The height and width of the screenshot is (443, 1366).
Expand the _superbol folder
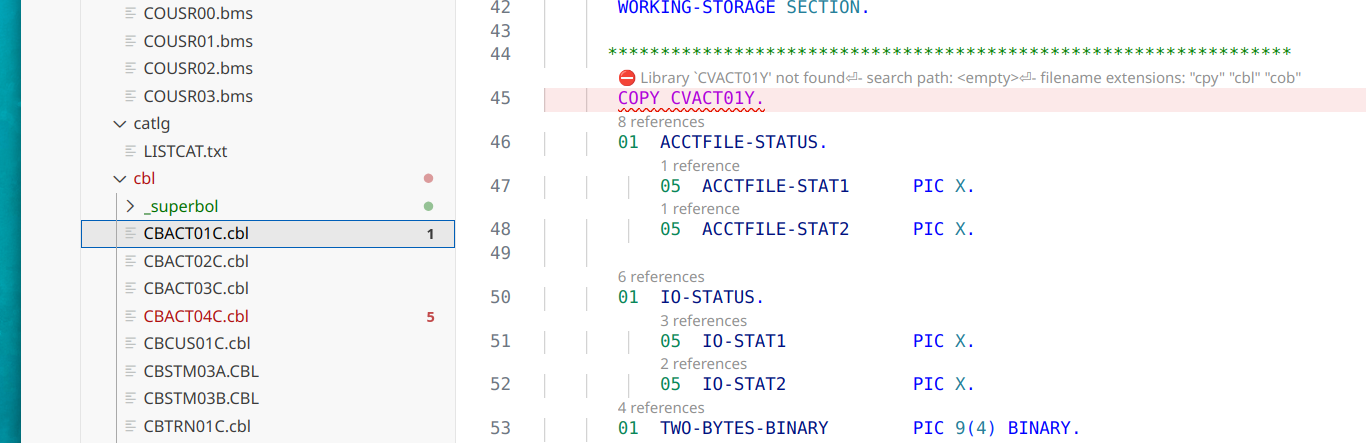130,206
